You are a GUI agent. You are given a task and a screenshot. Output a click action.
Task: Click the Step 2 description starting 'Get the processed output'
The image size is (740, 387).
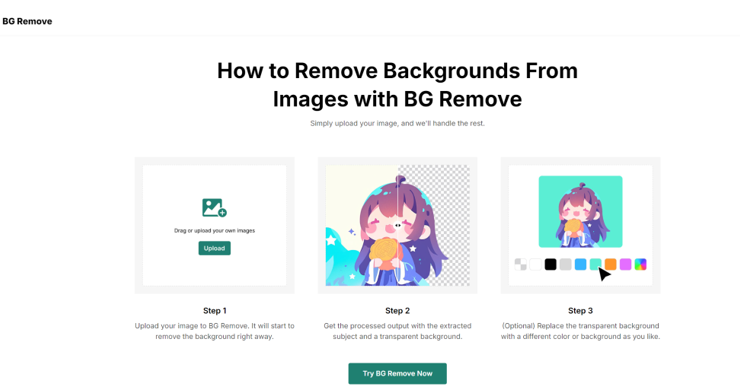pyautogui.click(x=397, y=331)
